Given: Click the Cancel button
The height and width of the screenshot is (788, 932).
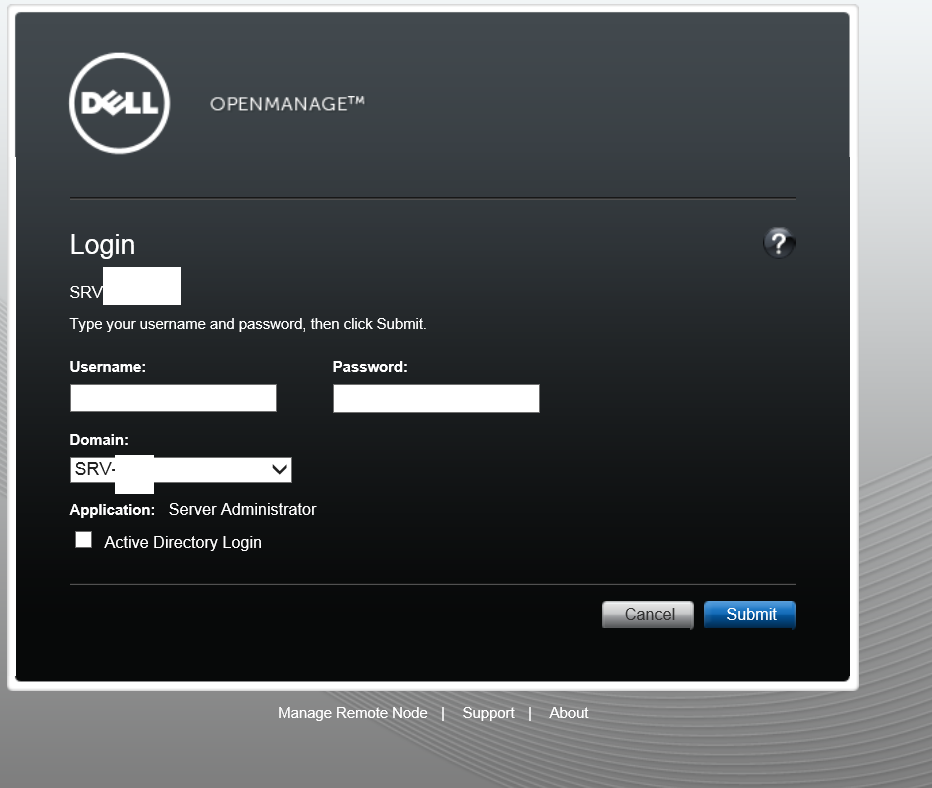Looking at the screenshot, I should pyautogui.click(x=648, y=614).
